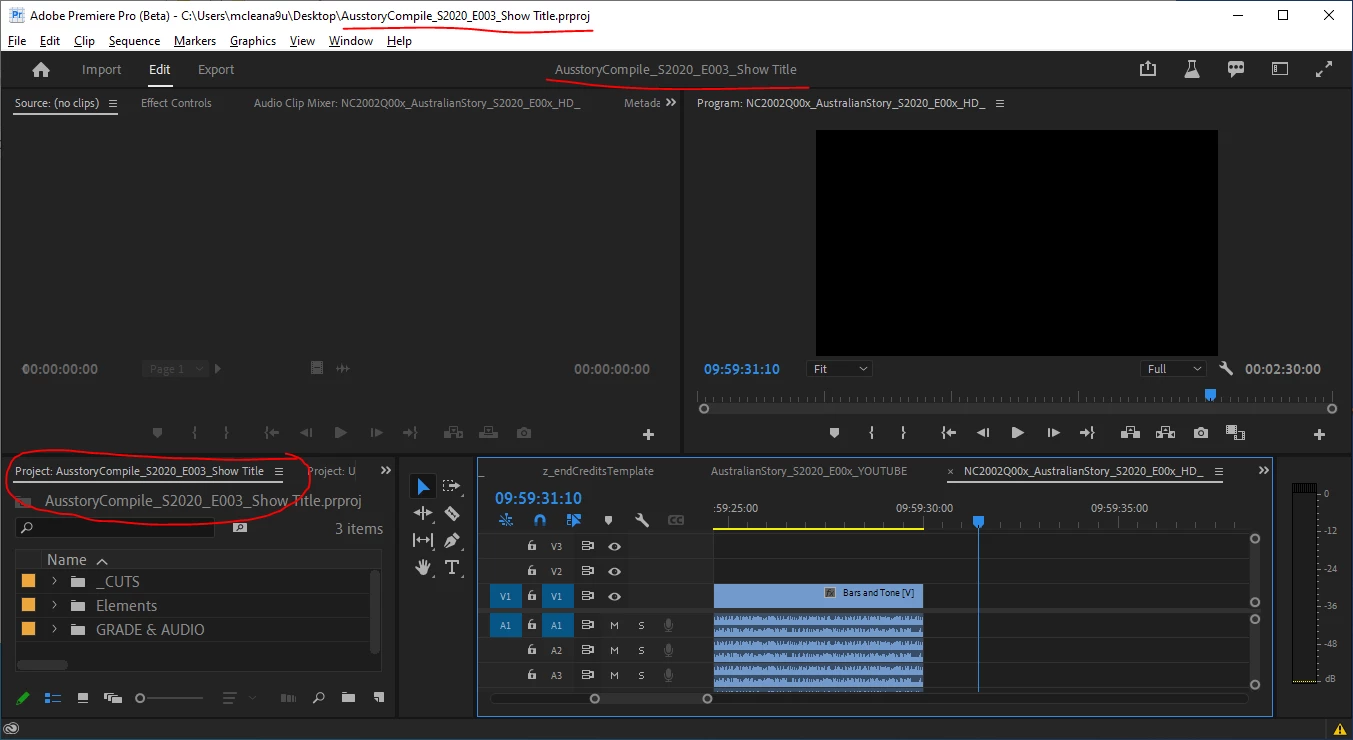Click Extract button in Program monitor
This screenshot has width=1353, height=740.
pyautogui.click(x=1165, y=433)
